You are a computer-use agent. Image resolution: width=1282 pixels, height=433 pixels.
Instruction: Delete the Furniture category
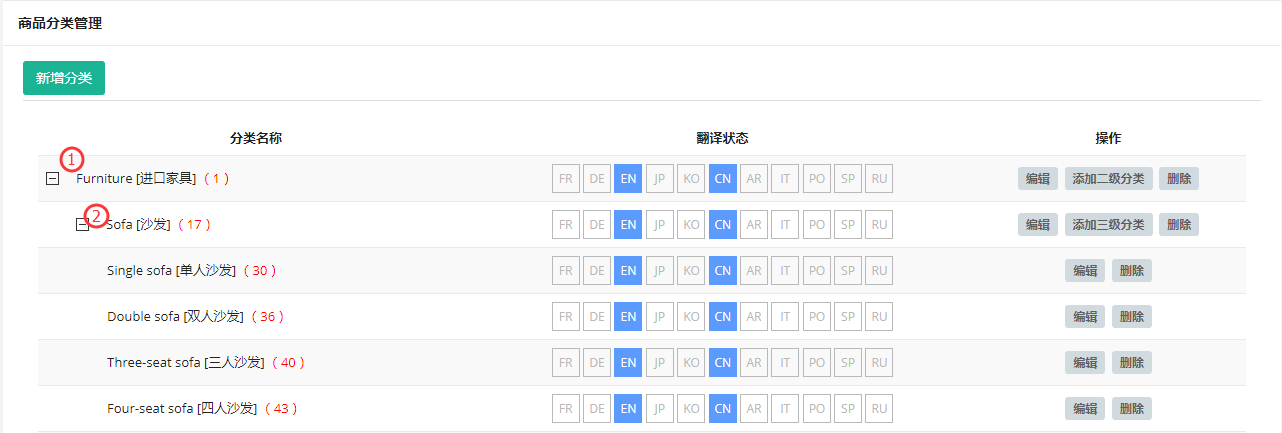1179,179
